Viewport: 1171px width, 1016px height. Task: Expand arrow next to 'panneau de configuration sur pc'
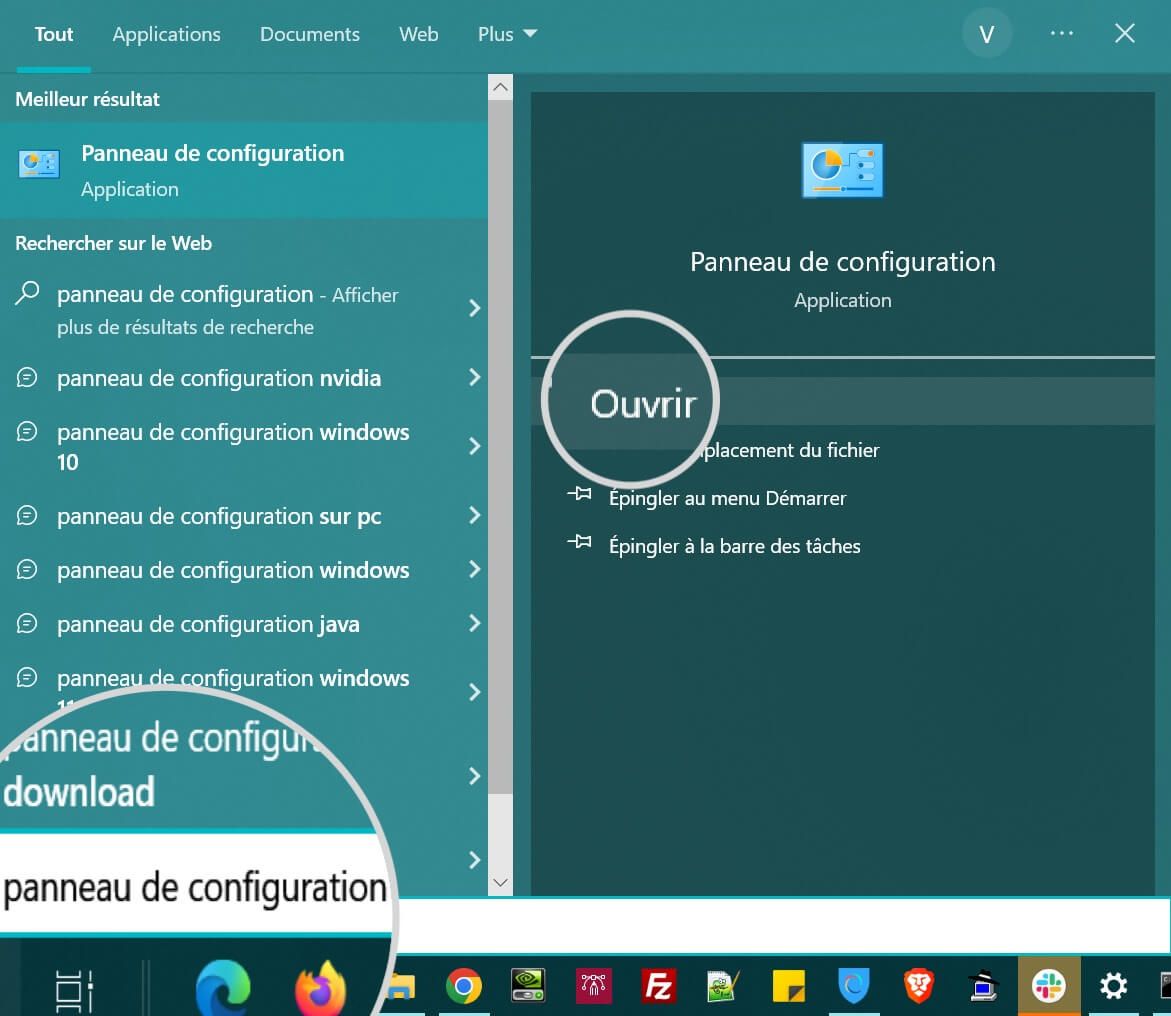pos(474,515)
